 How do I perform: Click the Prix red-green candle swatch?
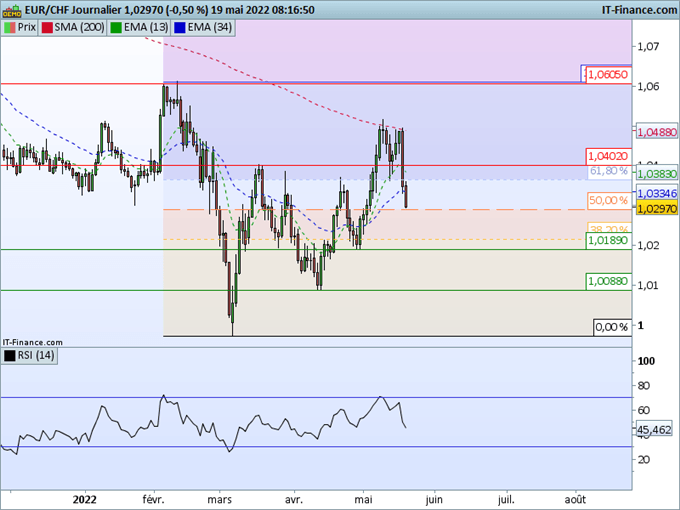pyautogui.click(x=10, y=28)
